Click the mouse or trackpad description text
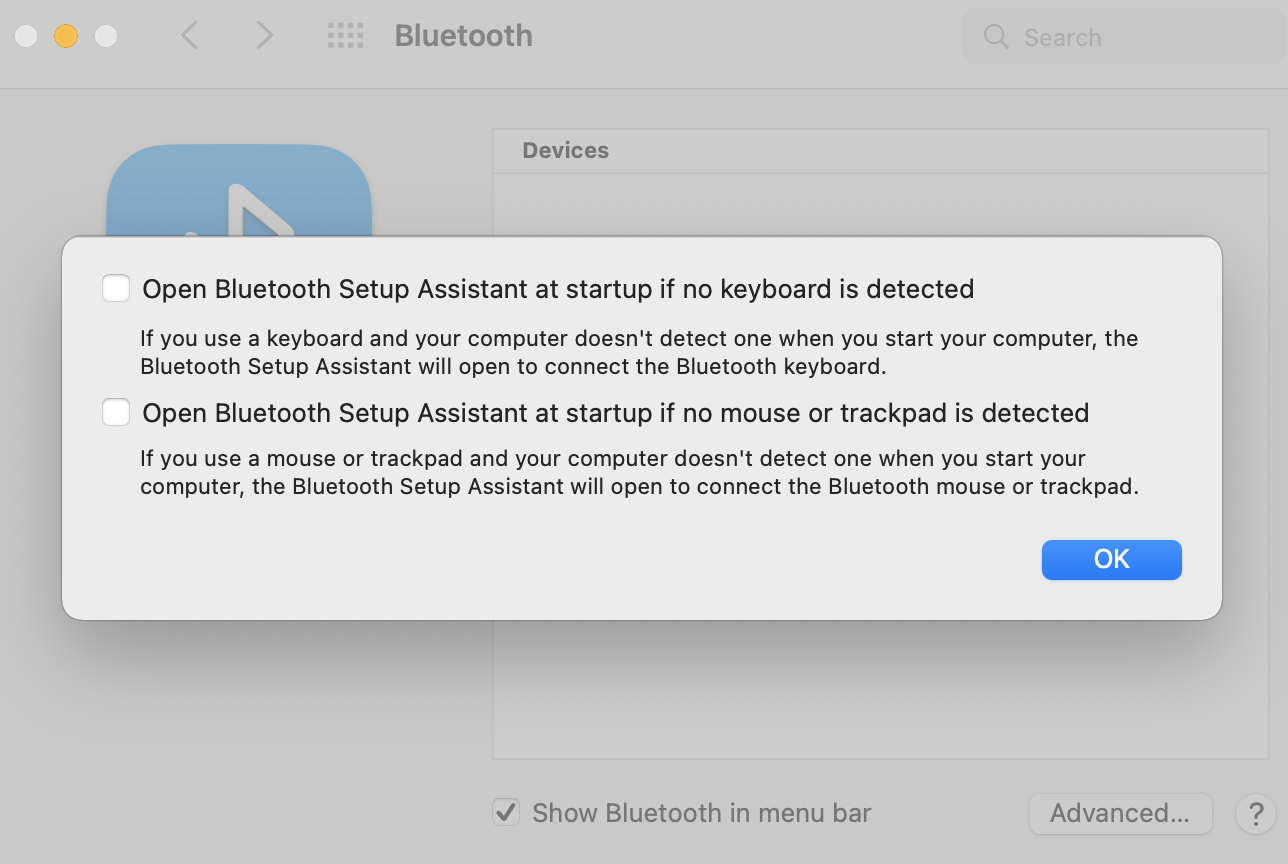This screenshot has height=864, width=1288. (638, 473)
